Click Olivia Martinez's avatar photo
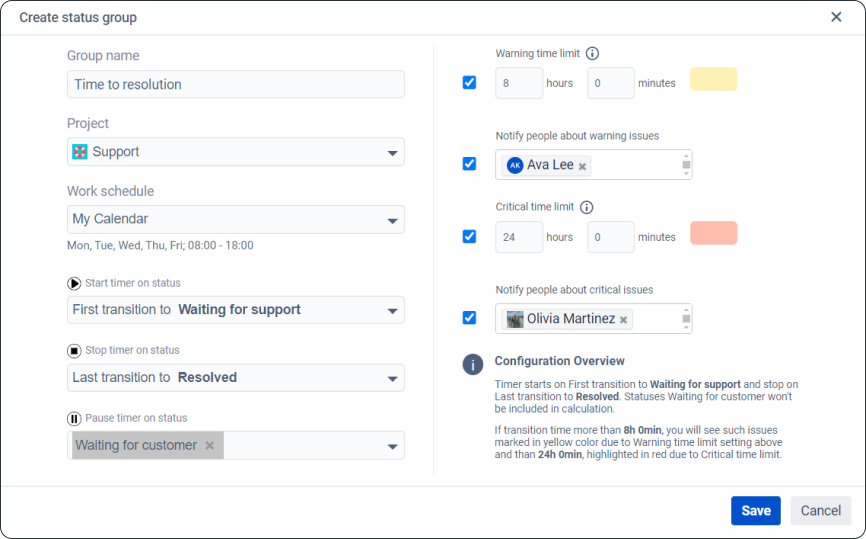 pos(515,319)
